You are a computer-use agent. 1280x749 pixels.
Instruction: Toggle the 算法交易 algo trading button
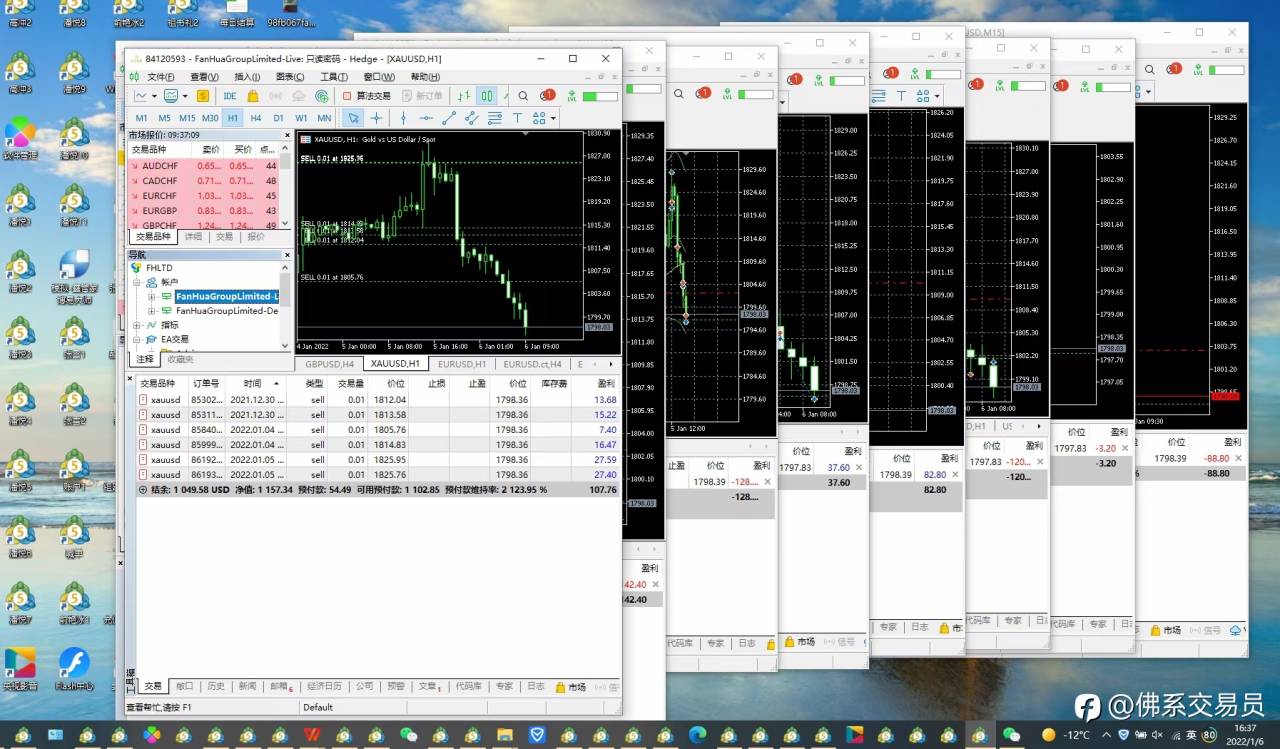[x=366, y=96]
